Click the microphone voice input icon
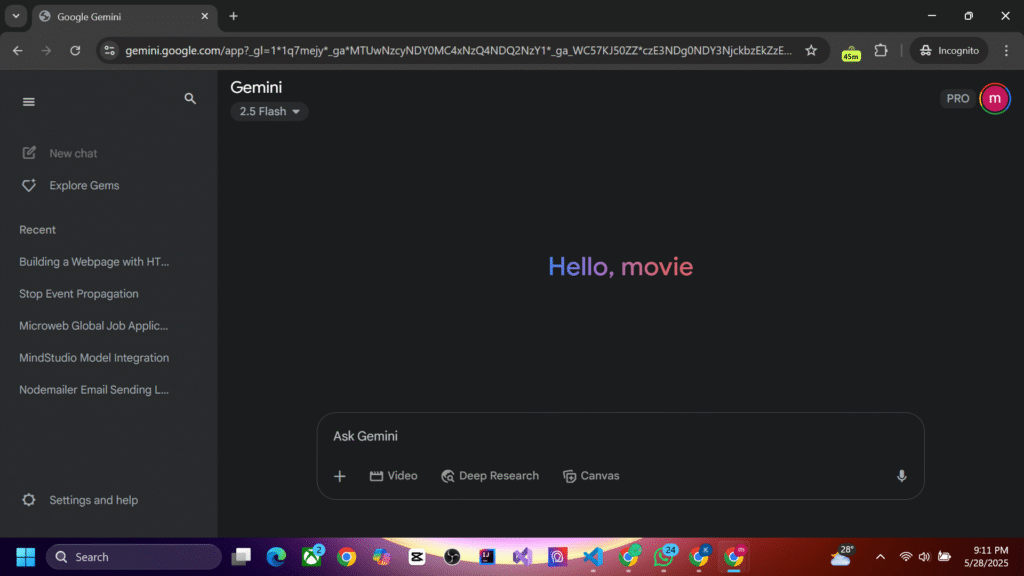This screenshot has height=576, width=1024. [901, 476]
